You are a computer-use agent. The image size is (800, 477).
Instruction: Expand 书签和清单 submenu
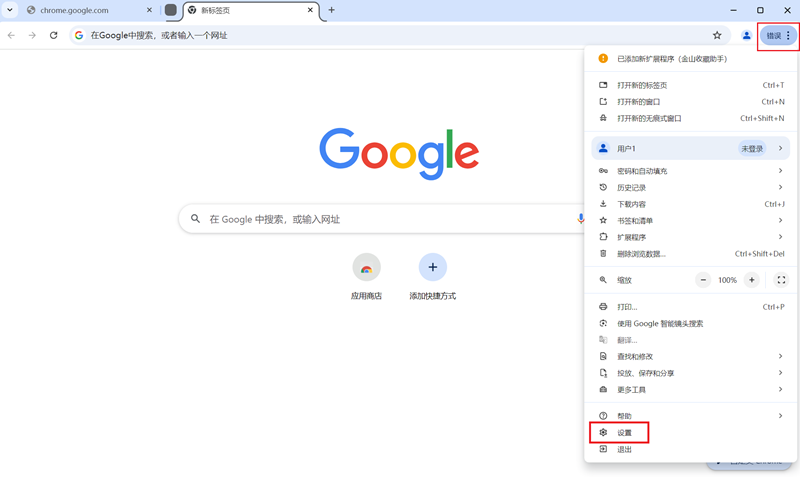691,220
